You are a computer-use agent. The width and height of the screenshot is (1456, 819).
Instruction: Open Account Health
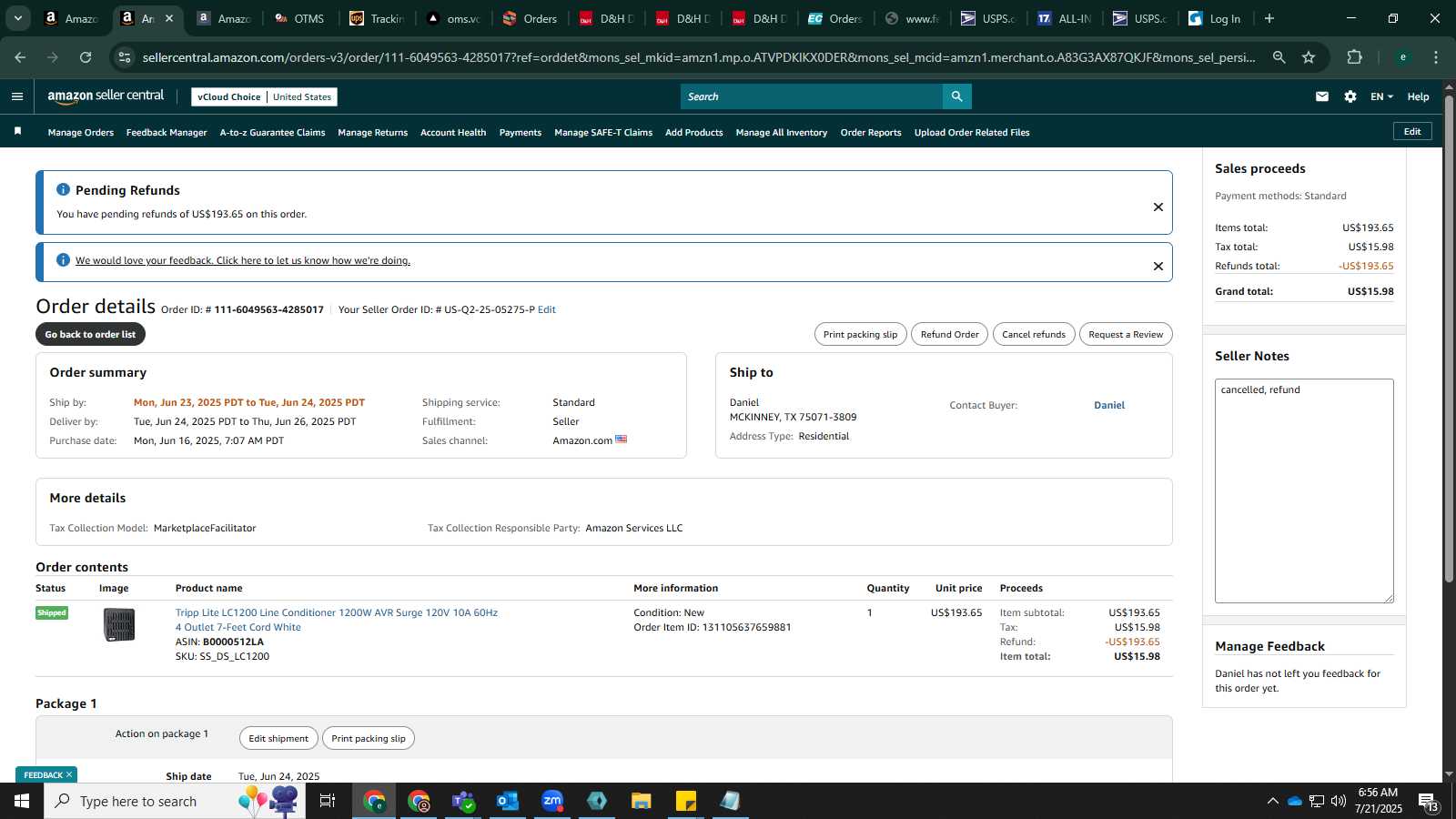(453, 133)
